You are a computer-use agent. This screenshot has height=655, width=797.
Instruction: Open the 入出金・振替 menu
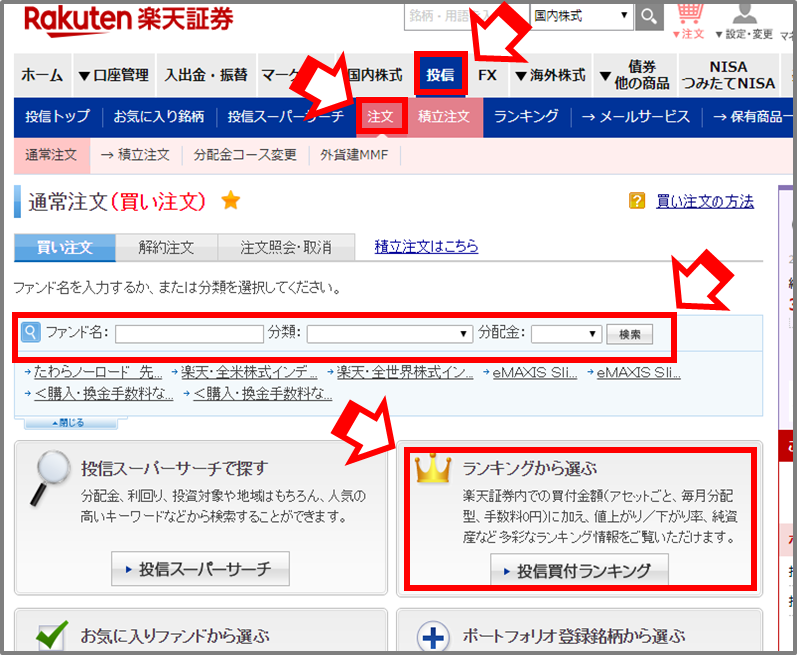206,75
